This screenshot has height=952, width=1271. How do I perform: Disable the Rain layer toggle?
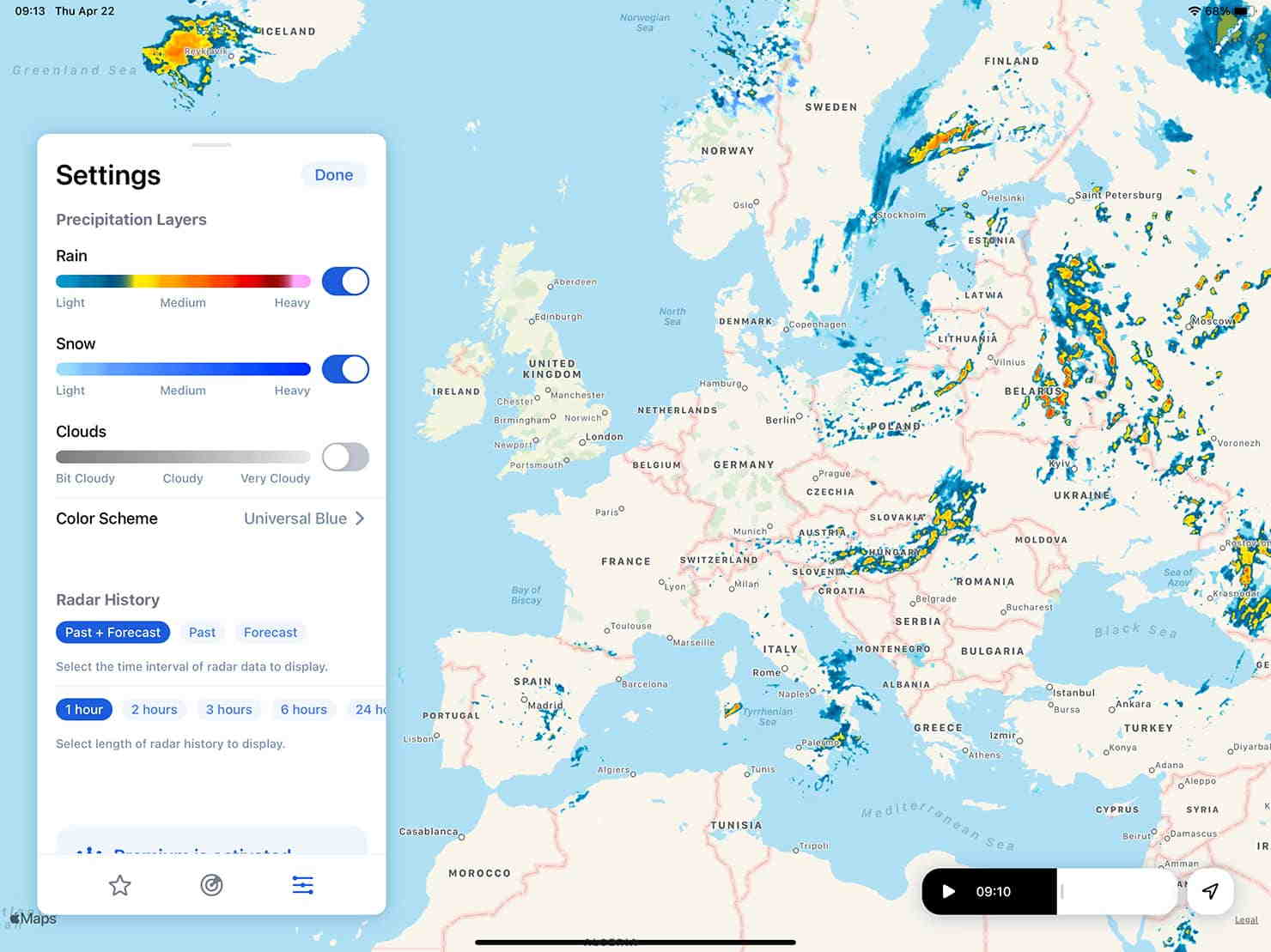click(x=345, y=282)
